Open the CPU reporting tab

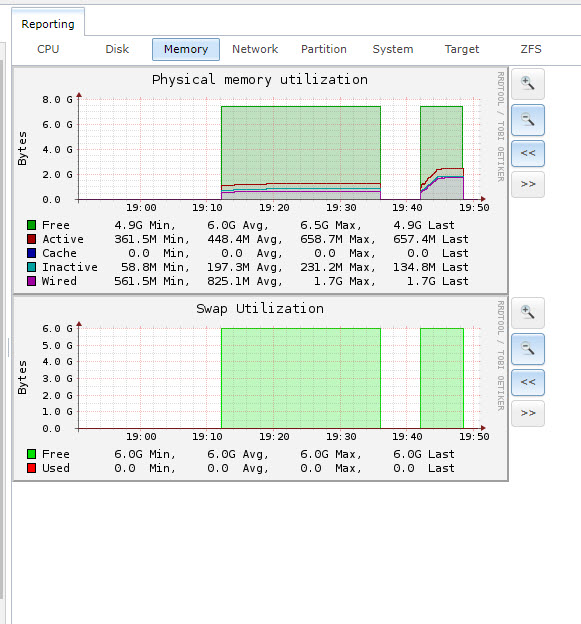48,49
